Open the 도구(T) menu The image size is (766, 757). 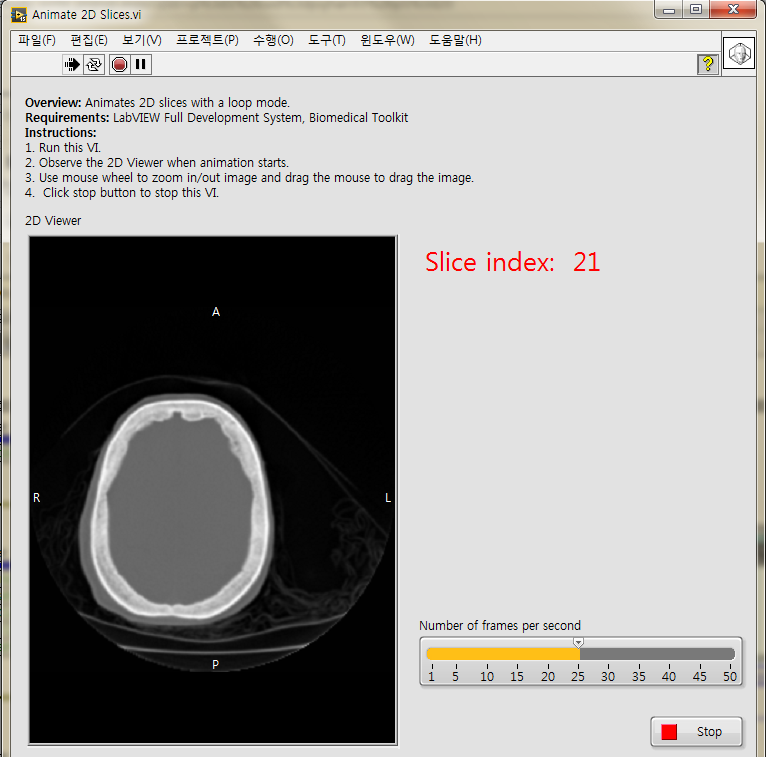[x=327, y=40]
